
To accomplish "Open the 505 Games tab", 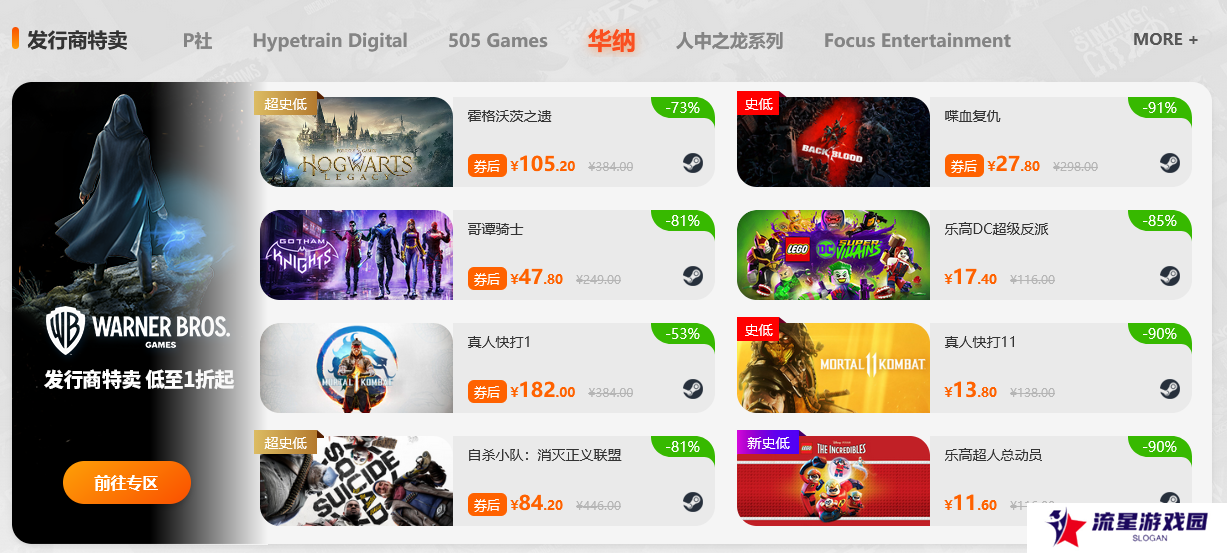I will (498, 41).
